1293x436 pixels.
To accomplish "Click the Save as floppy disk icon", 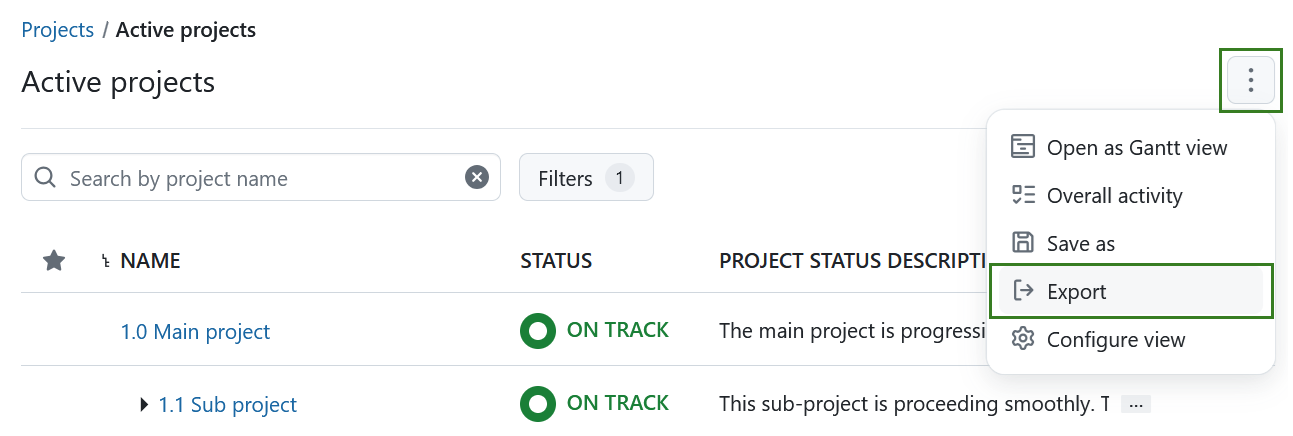I will [1022, 243].
